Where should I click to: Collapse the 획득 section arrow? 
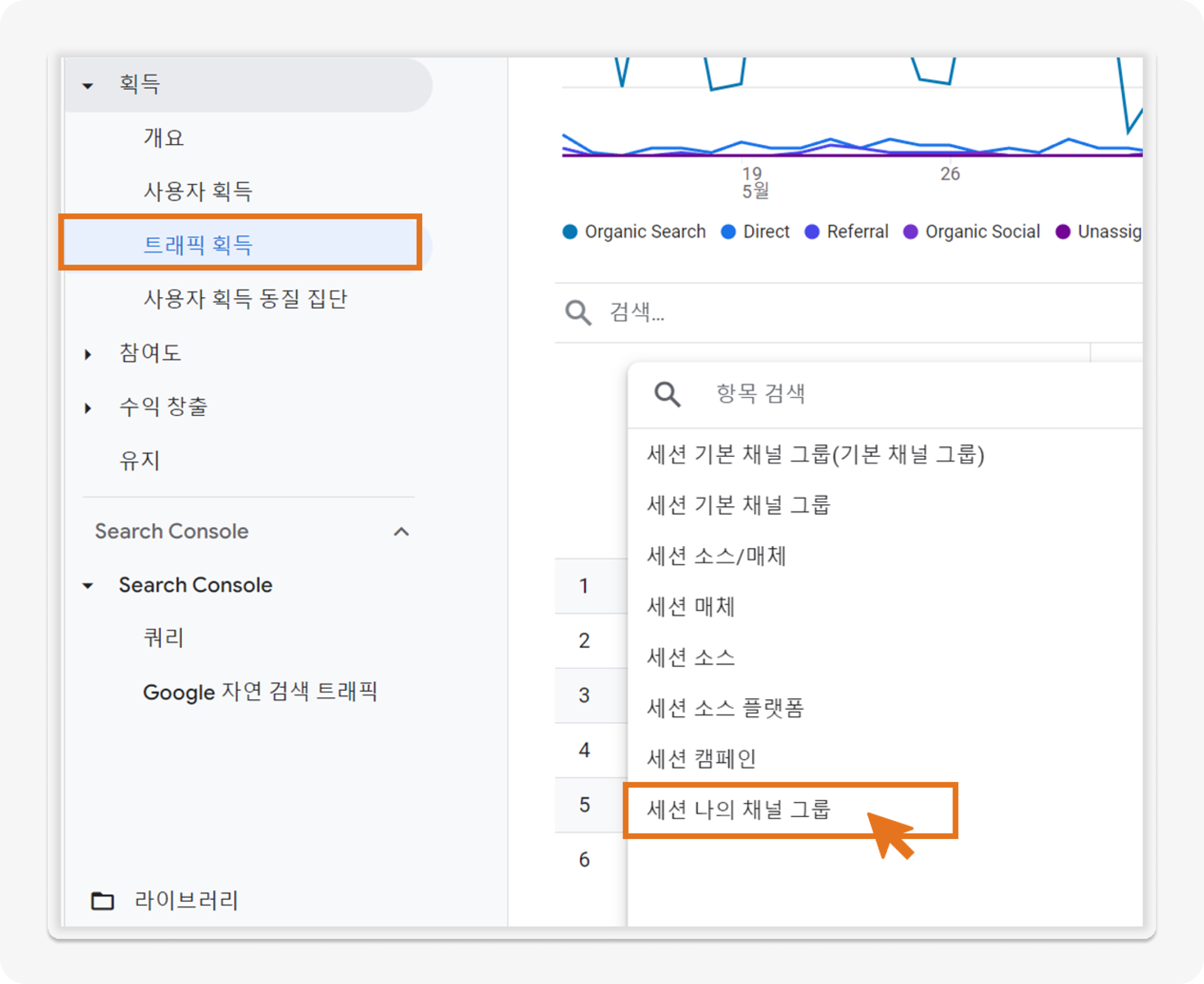(x=88, y=86)
